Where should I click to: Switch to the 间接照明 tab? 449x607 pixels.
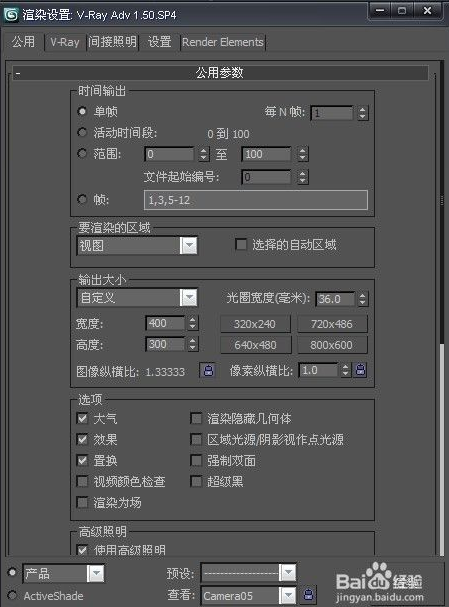click(x=112, y=42)
